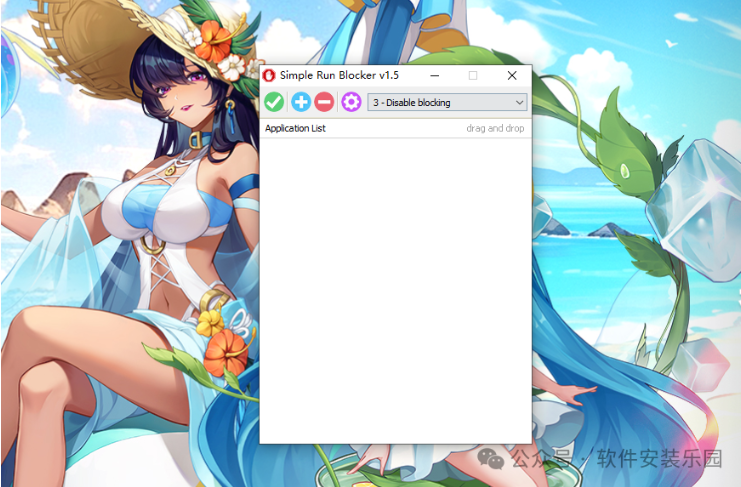The image size is (741, 487).
Task: Click inside the empty application list area
Action: click(395, 290)
